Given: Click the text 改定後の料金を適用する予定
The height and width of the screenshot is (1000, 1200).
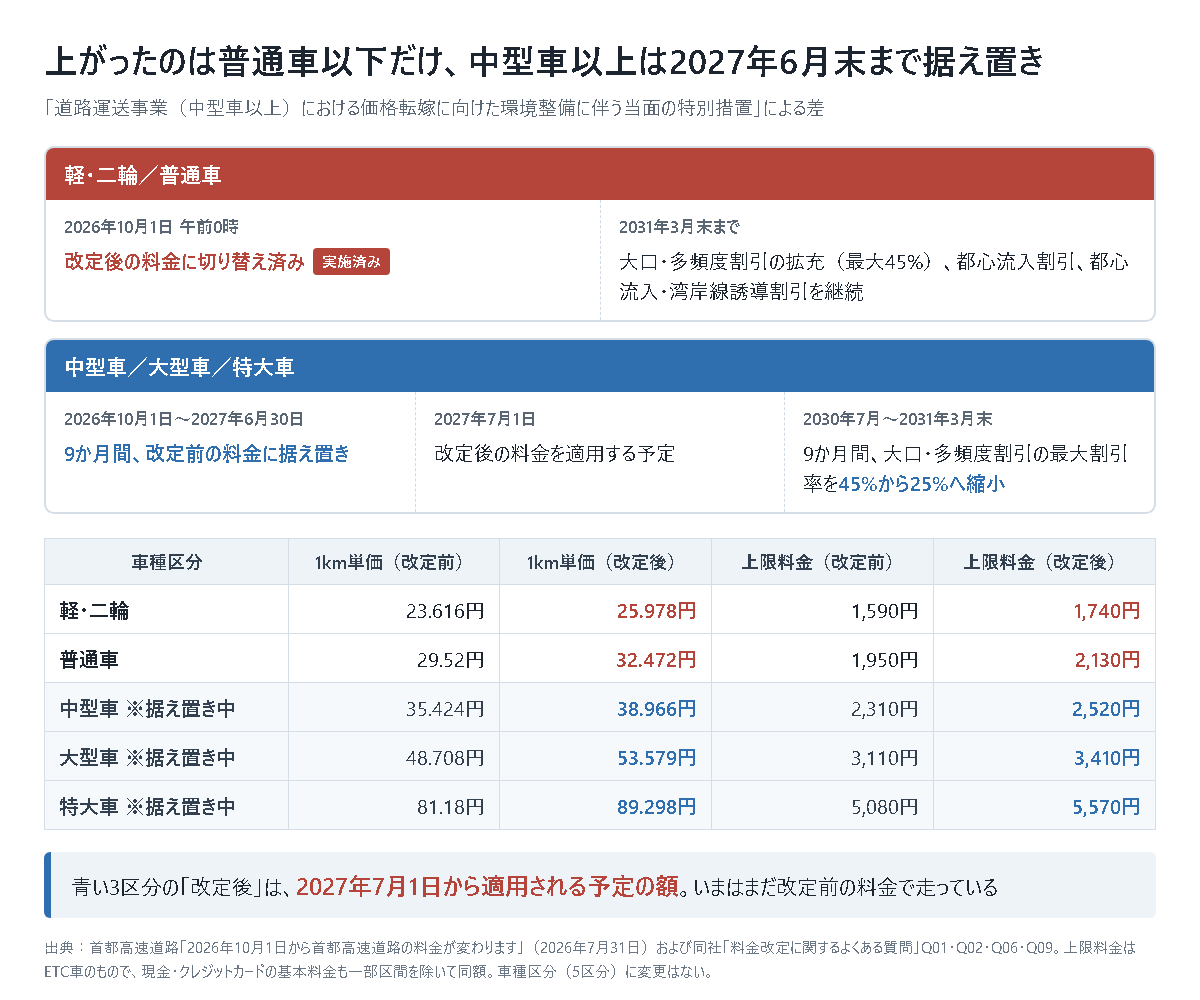Looking at the screenshot, I should click(x=554, y=454).
